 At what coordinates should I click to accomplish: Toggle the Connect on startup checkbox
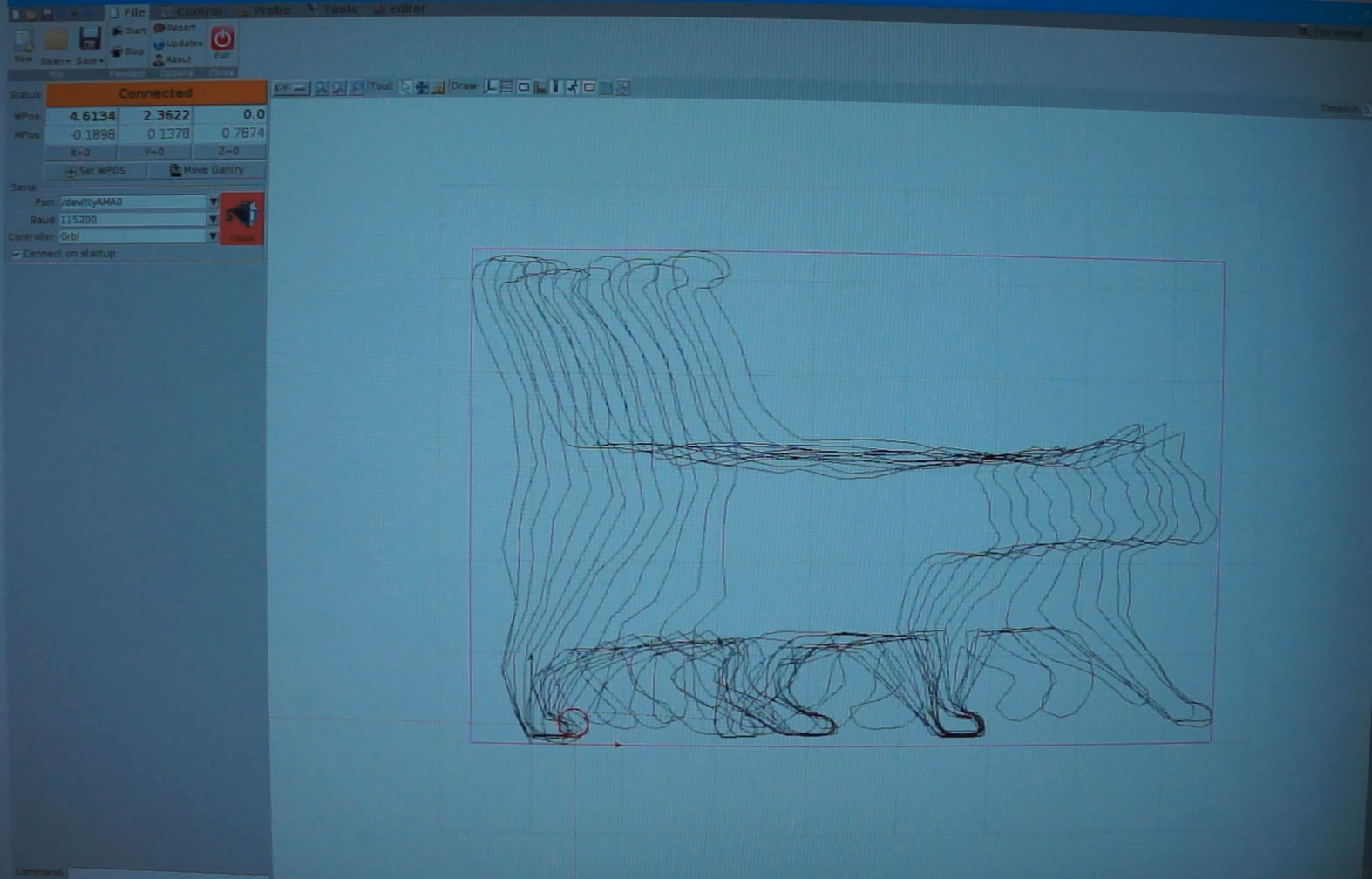click(x=17, y=254)
